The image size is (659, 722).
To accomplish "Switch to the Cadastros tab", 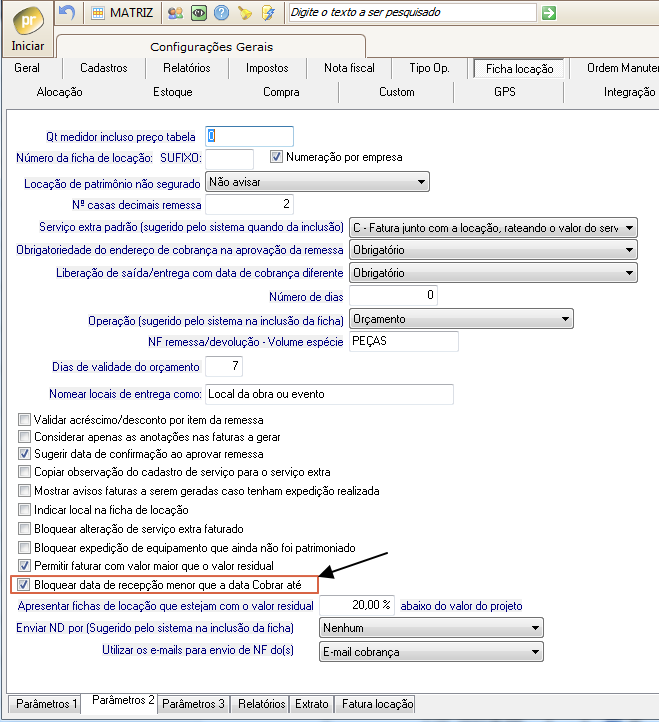I will [x=104, y=68].
